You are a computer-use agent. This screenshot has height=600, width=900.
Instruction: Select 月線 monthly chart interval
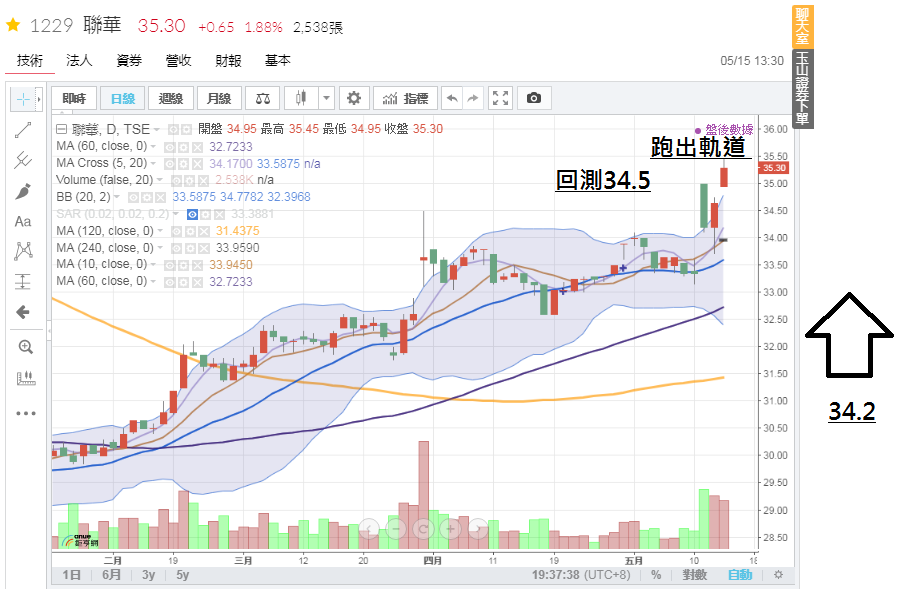pos(219,98)
